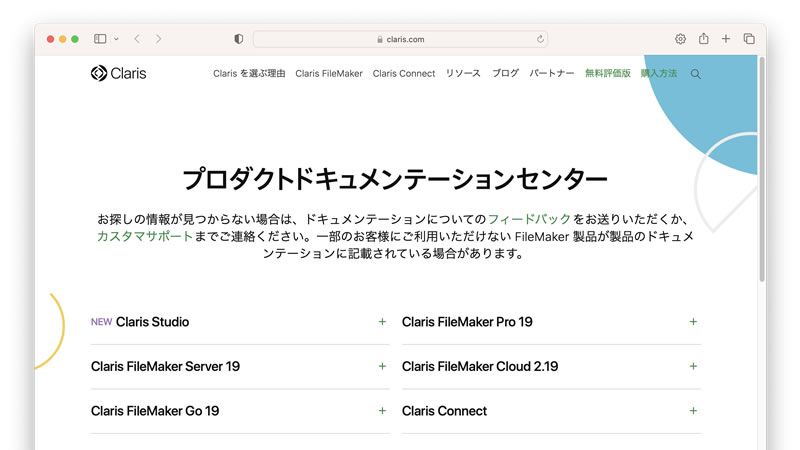Image resolution: width=800 pixels, height=450 pixels.
Task: Click the green full-screen window button
Action: (x=74, y=39)
